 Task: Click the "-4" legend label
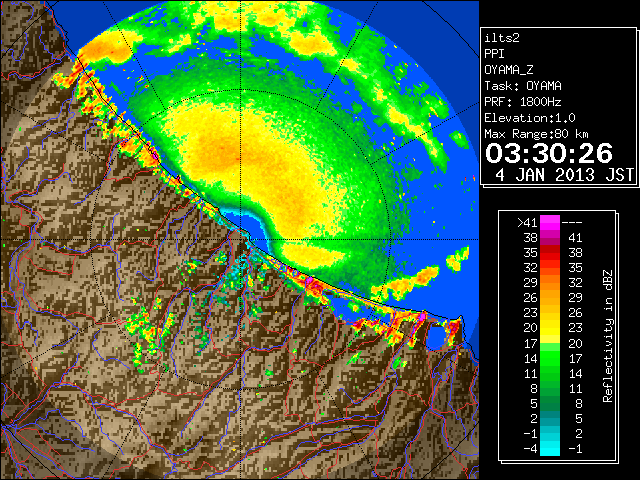click(530, 449)
